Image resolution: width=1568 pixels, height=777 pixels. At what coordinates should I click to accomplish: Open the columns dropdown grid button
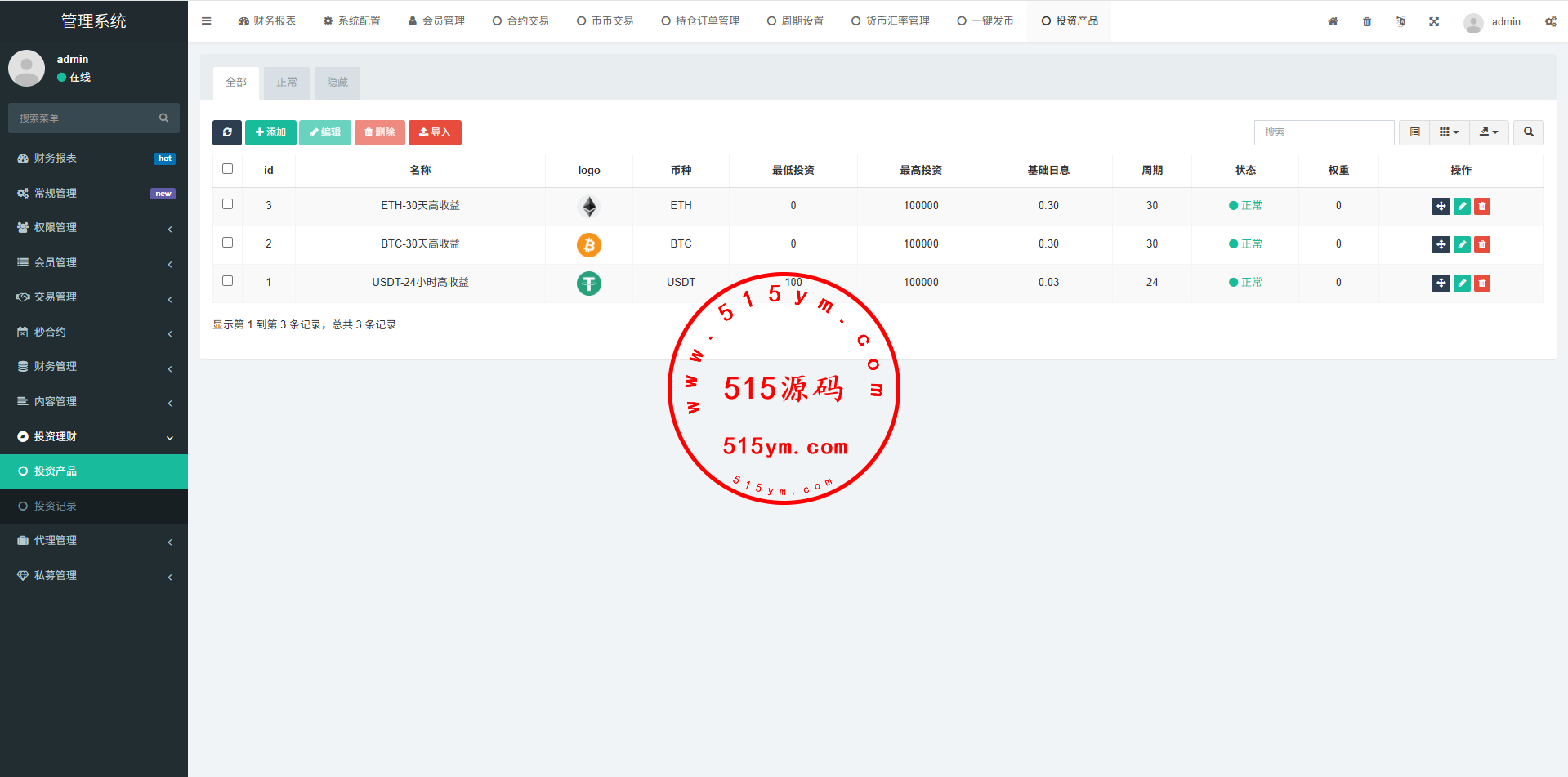click(1449, 132)
